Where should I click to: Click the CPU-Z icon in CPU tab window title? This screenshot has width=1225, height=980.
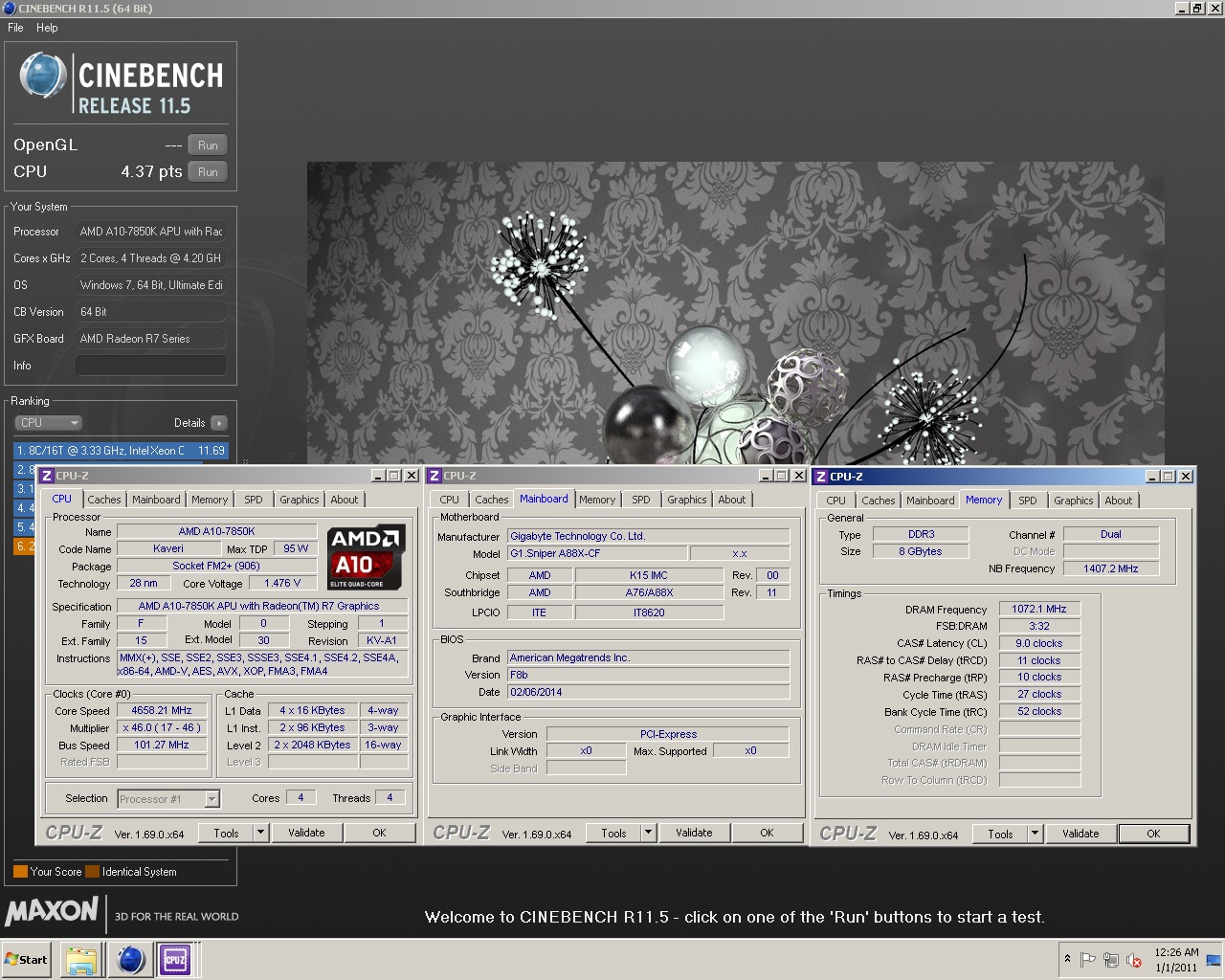pyautogui.click(x=45, y=476)
